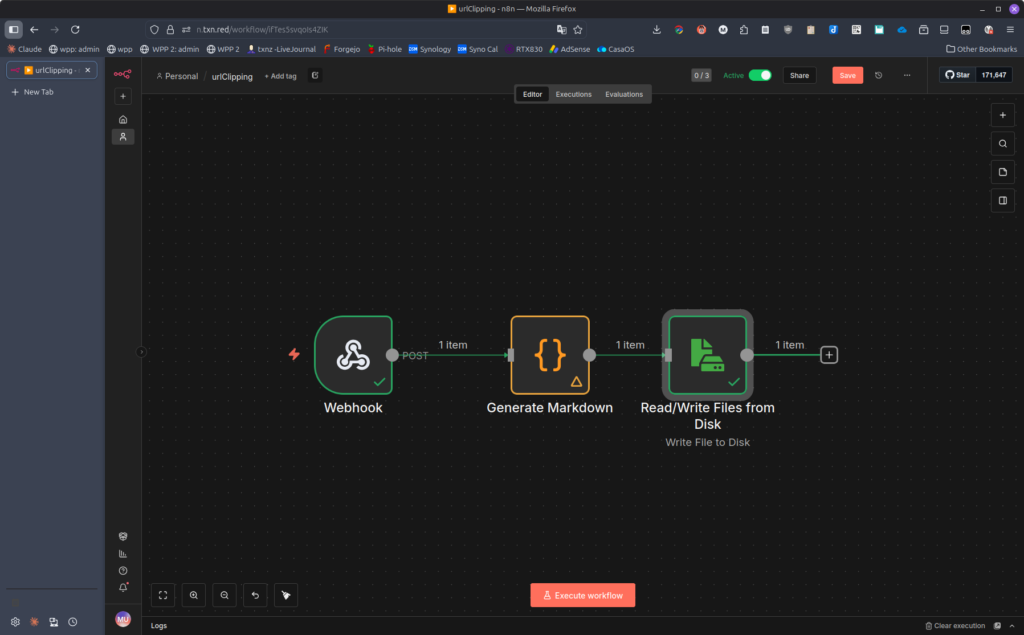Open the notifications bell in sidebar
The height and width of the screenshot is (635, 1024).
123,587
